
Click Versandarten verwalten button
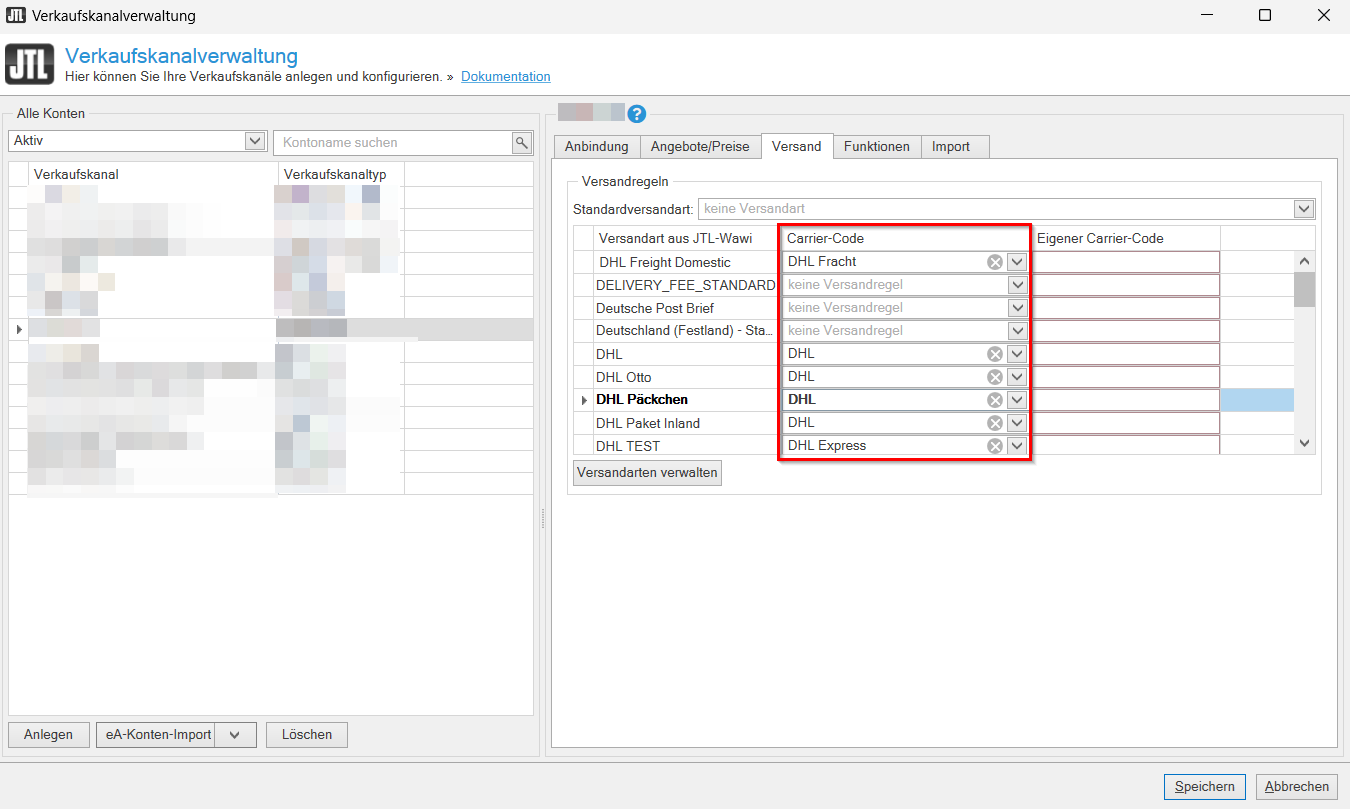click(x=647, y=473)
